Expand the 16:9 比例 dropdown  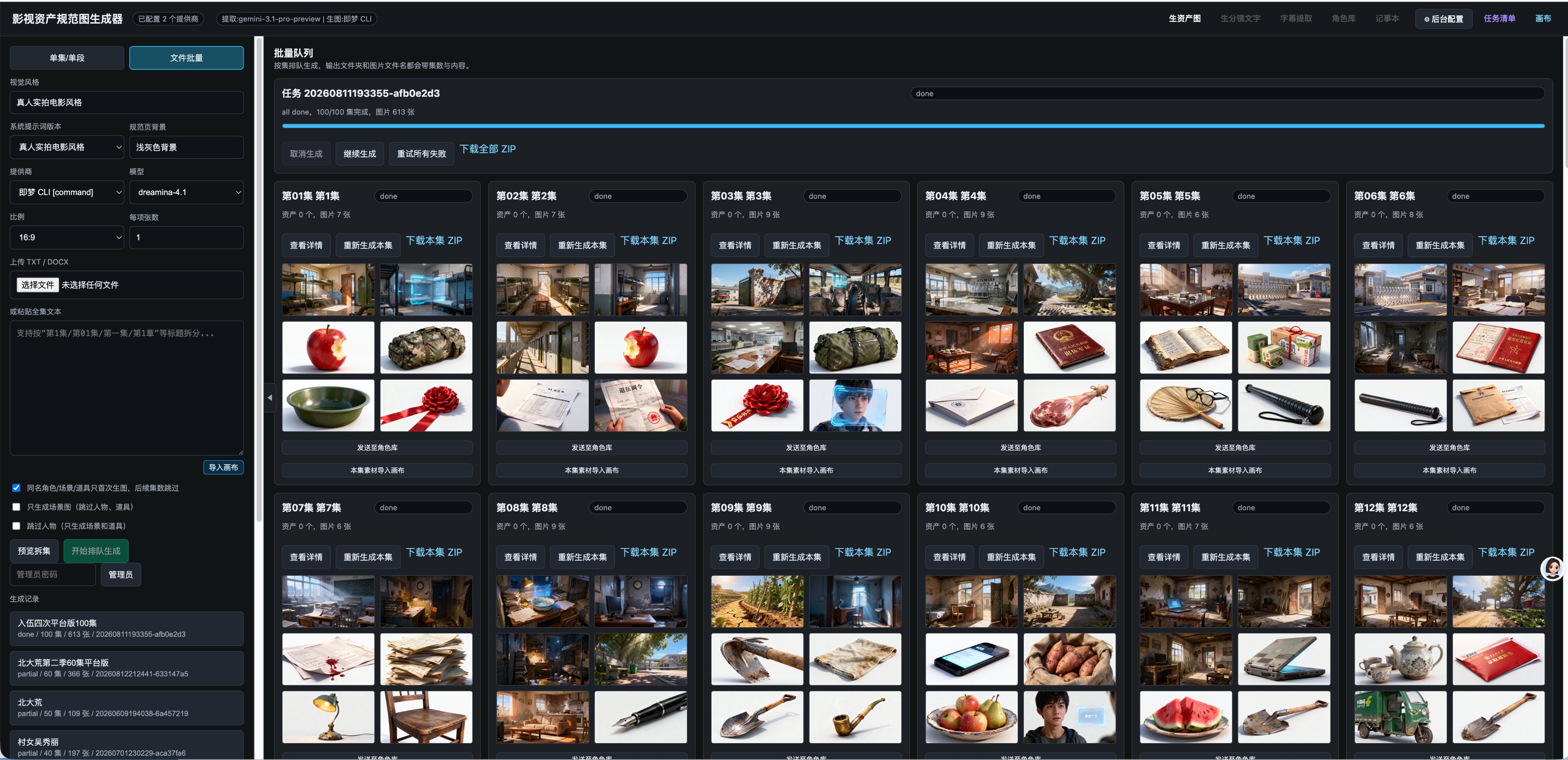(67, 238)
